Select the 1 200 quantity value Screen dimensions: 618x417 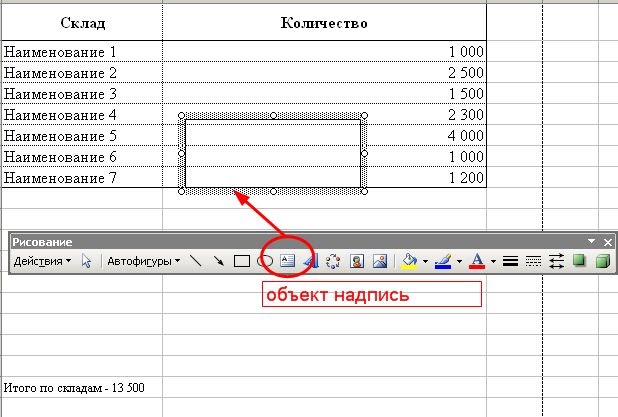[466, 177]
